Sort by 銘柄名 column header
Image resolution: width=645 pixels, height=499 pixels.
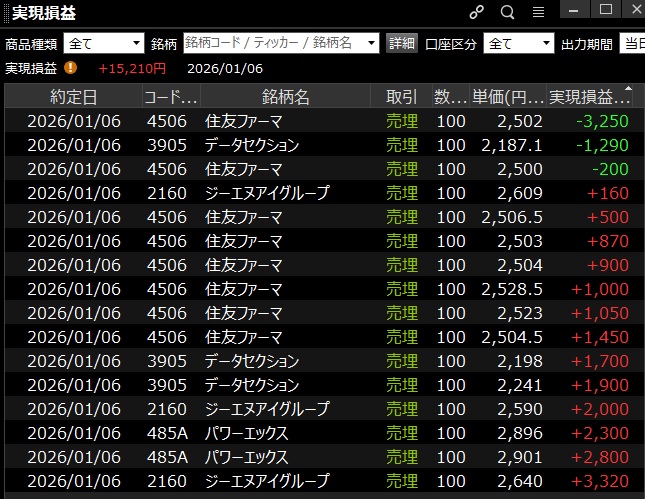pyautogui.click(x=285, y=97)
